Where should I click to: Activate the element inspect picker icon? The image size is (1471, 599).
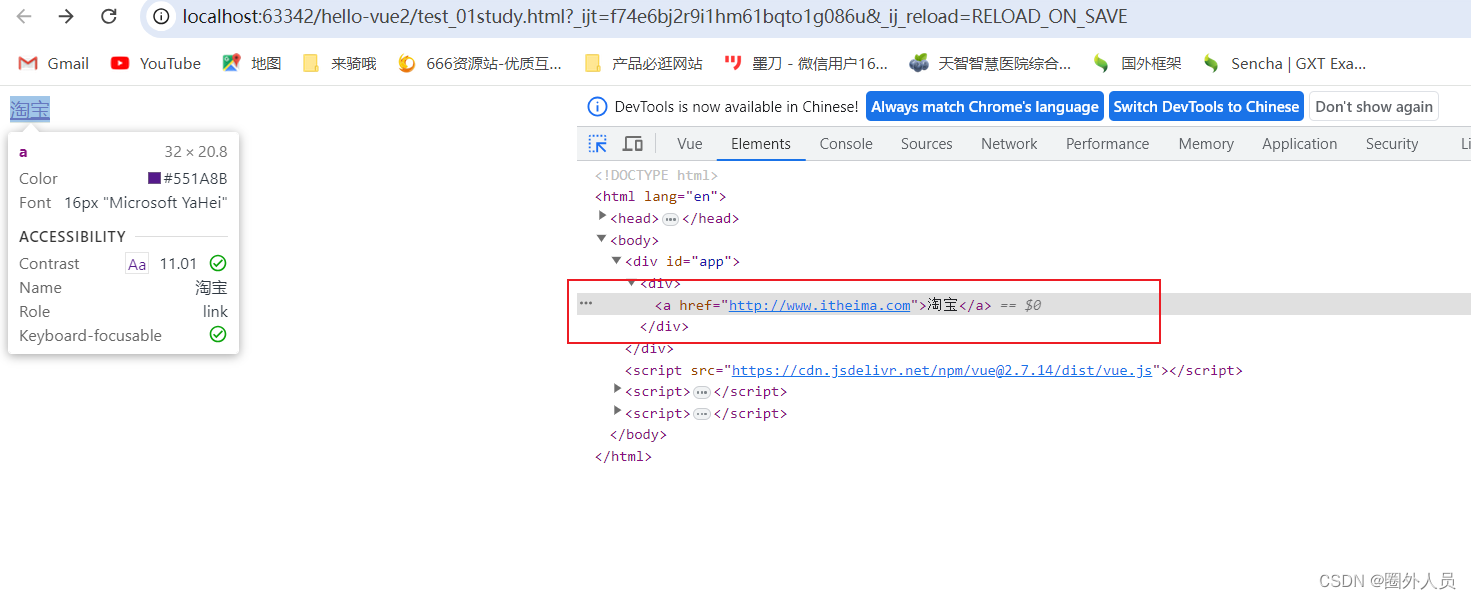pos(598,144)
